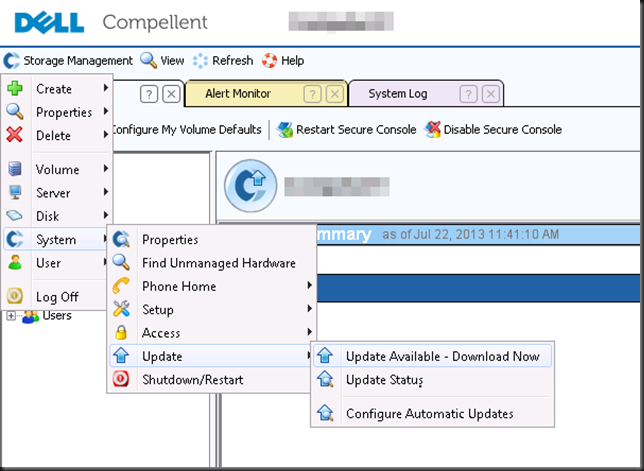
Task: Click the orange Phone Home handset icon
Action: (121, 285)
